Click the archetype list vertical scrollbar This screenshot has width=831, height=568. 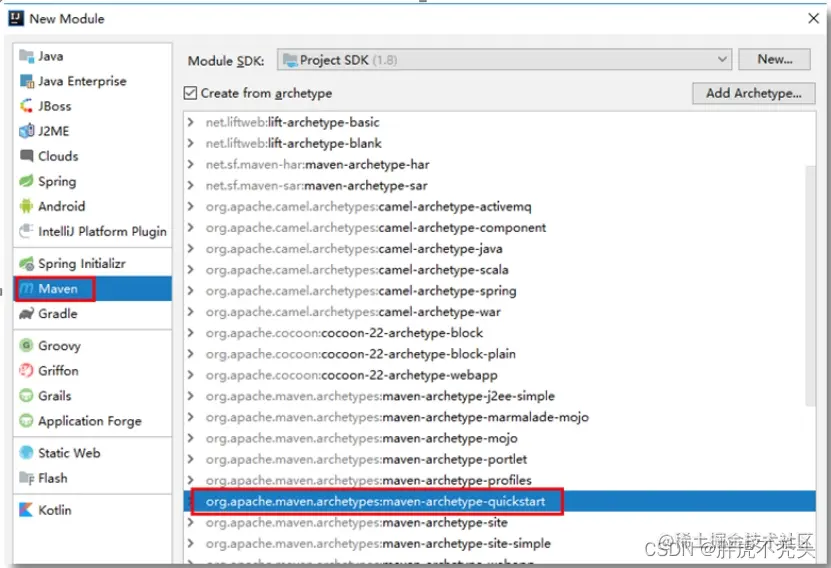point(810,286)
